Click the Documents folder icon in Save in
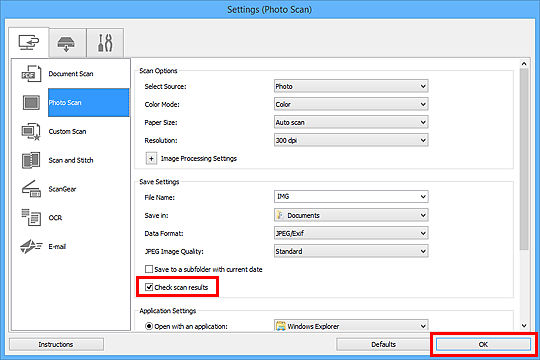The width and height of the screenshot is (540, 360). (280, 215)
